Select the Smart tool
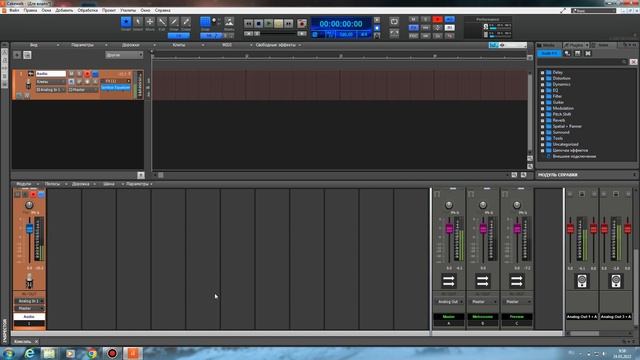This screenshot has width=640, height=360. coord(126,22)
